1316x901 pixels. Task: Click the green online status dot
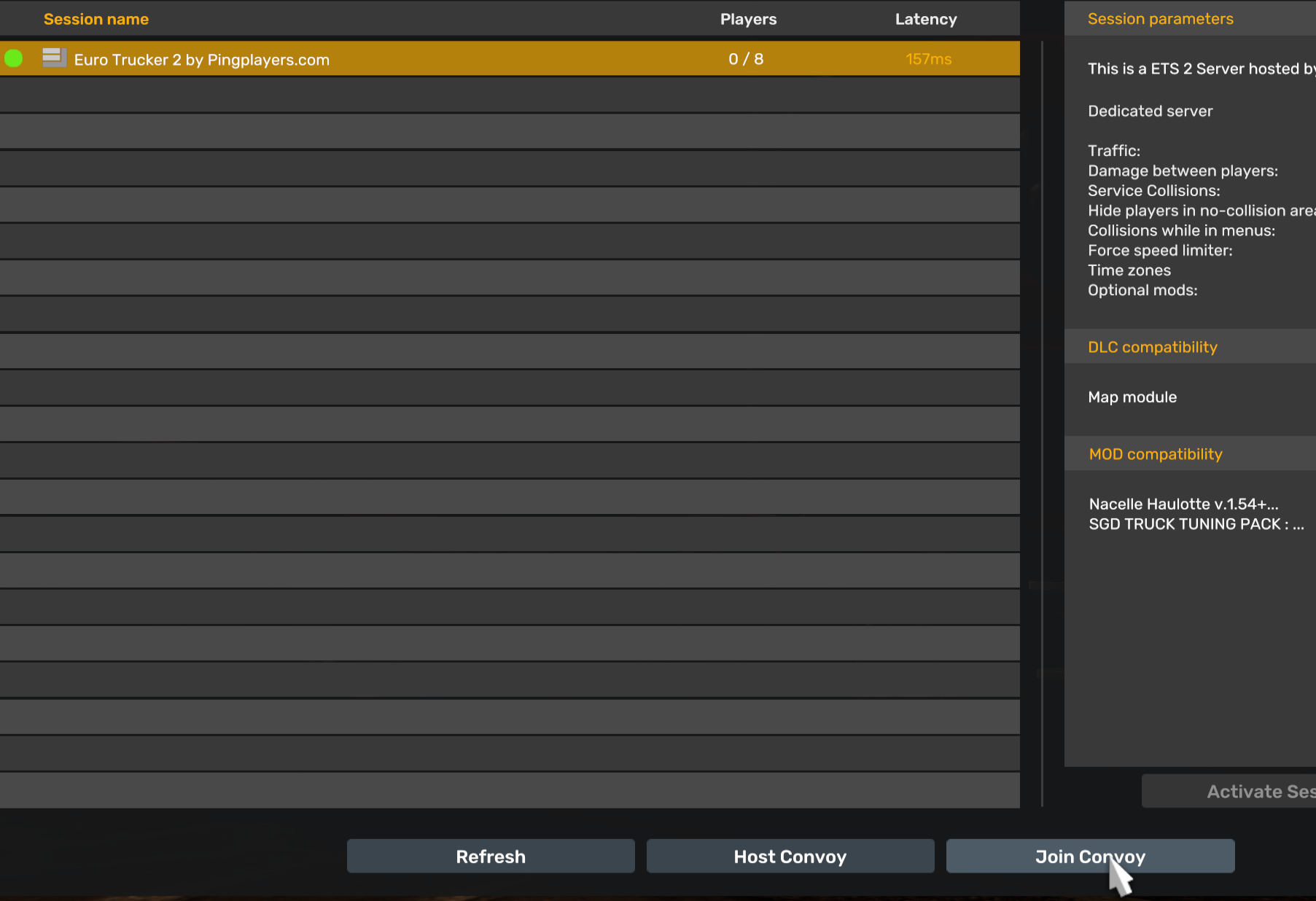13,58
